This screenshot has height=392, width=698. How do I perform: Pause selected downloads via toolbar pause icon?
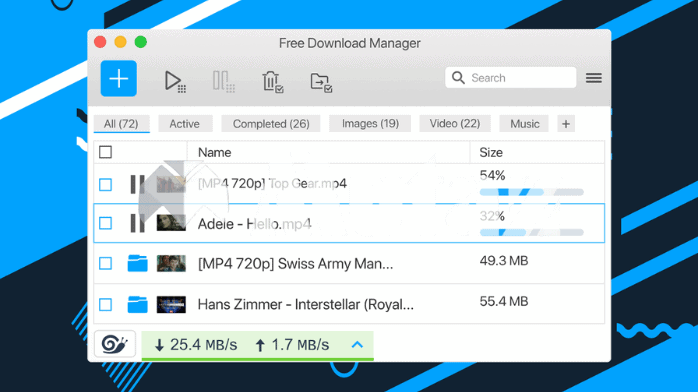(223, 81)
